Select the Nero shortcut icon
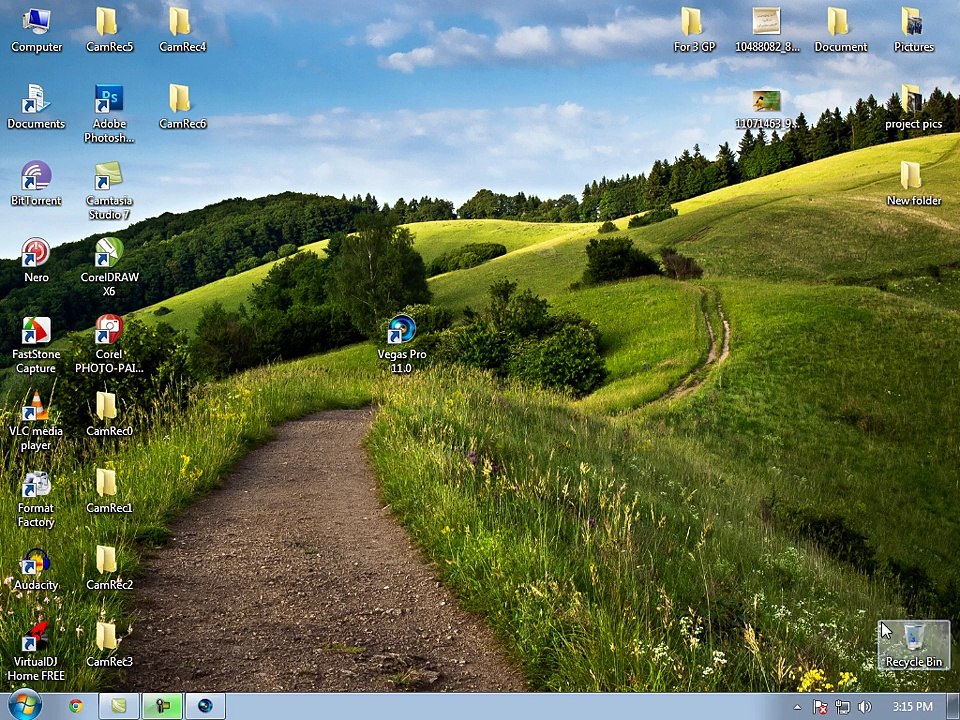This screenshot has width=960, height=720. pyautogui.click(x=36, y=260)
